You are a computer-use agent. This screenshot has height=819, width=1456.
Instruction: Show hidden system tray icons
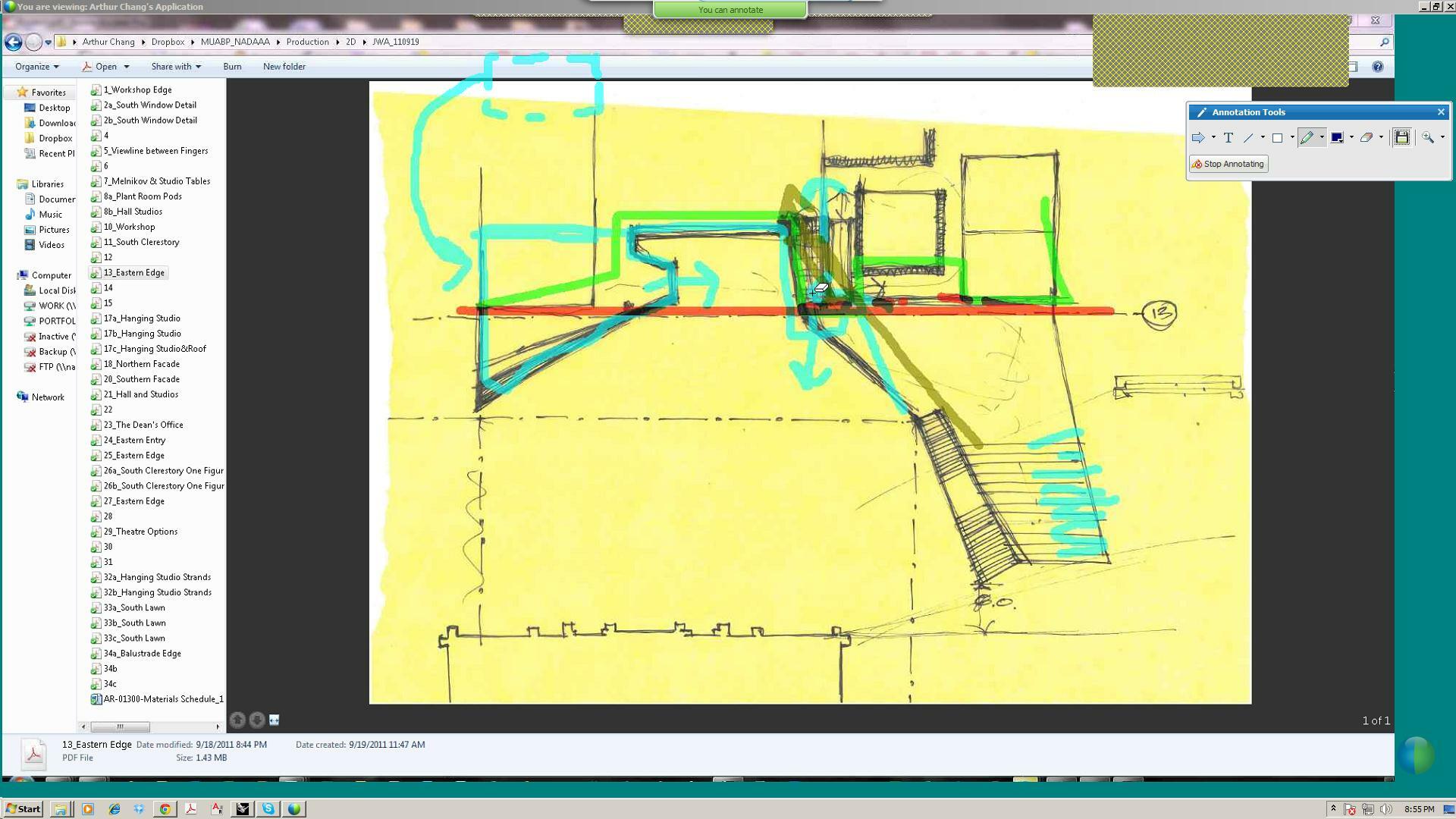coord(1333,809)
